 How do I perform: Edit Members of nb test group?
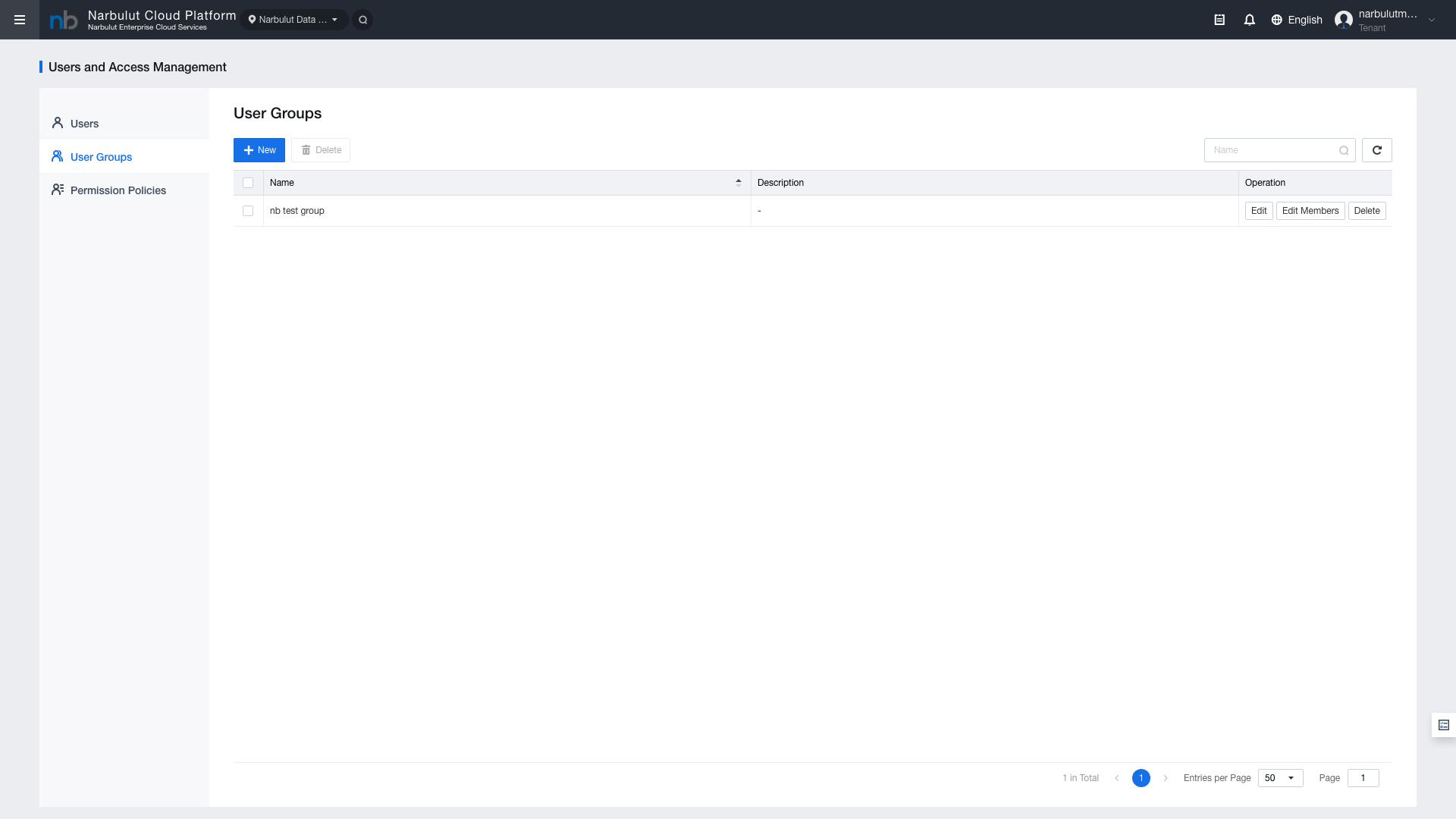tap(1310, 211)
